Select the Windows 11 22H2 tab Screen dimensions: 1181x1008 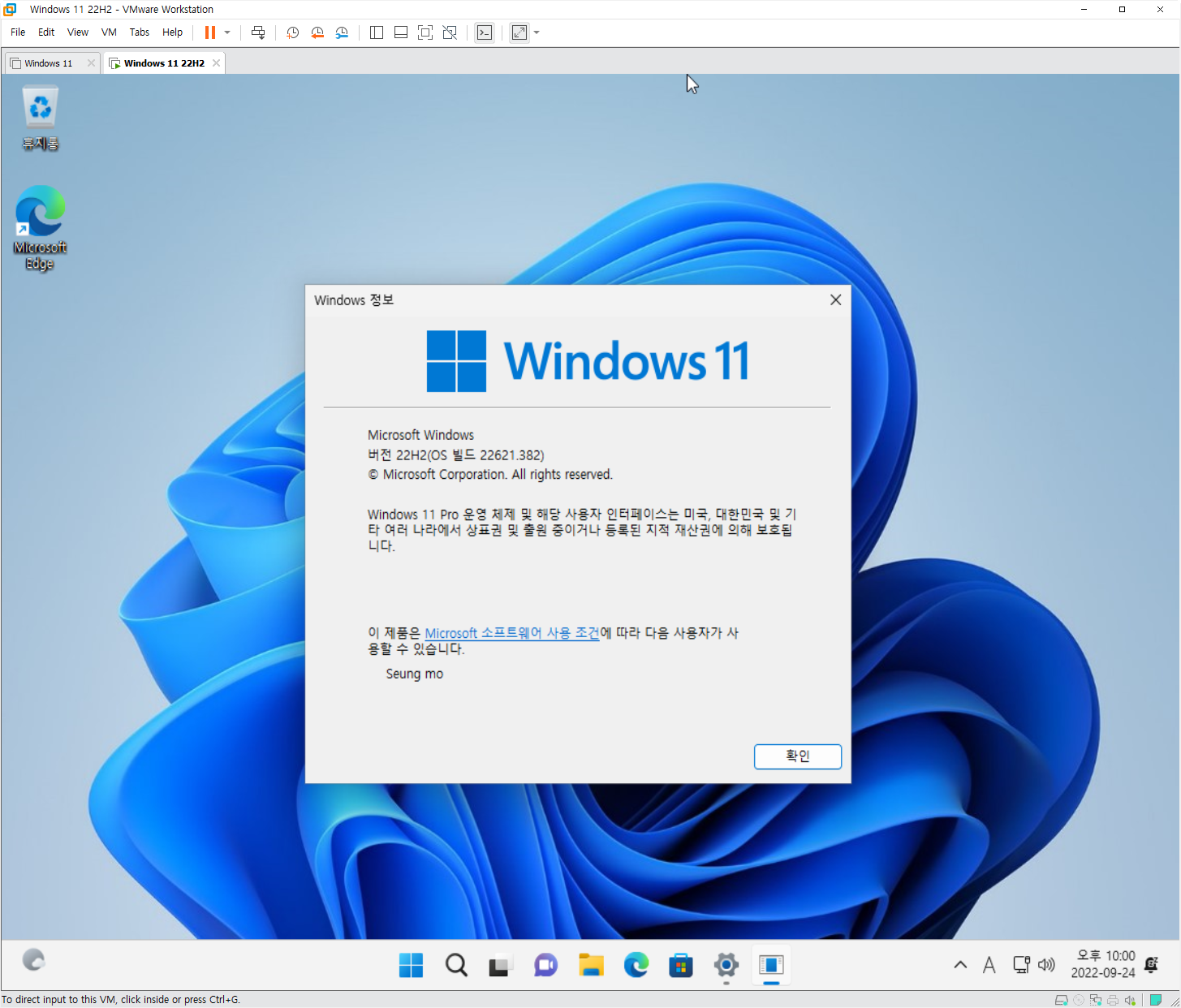[164, 63]
